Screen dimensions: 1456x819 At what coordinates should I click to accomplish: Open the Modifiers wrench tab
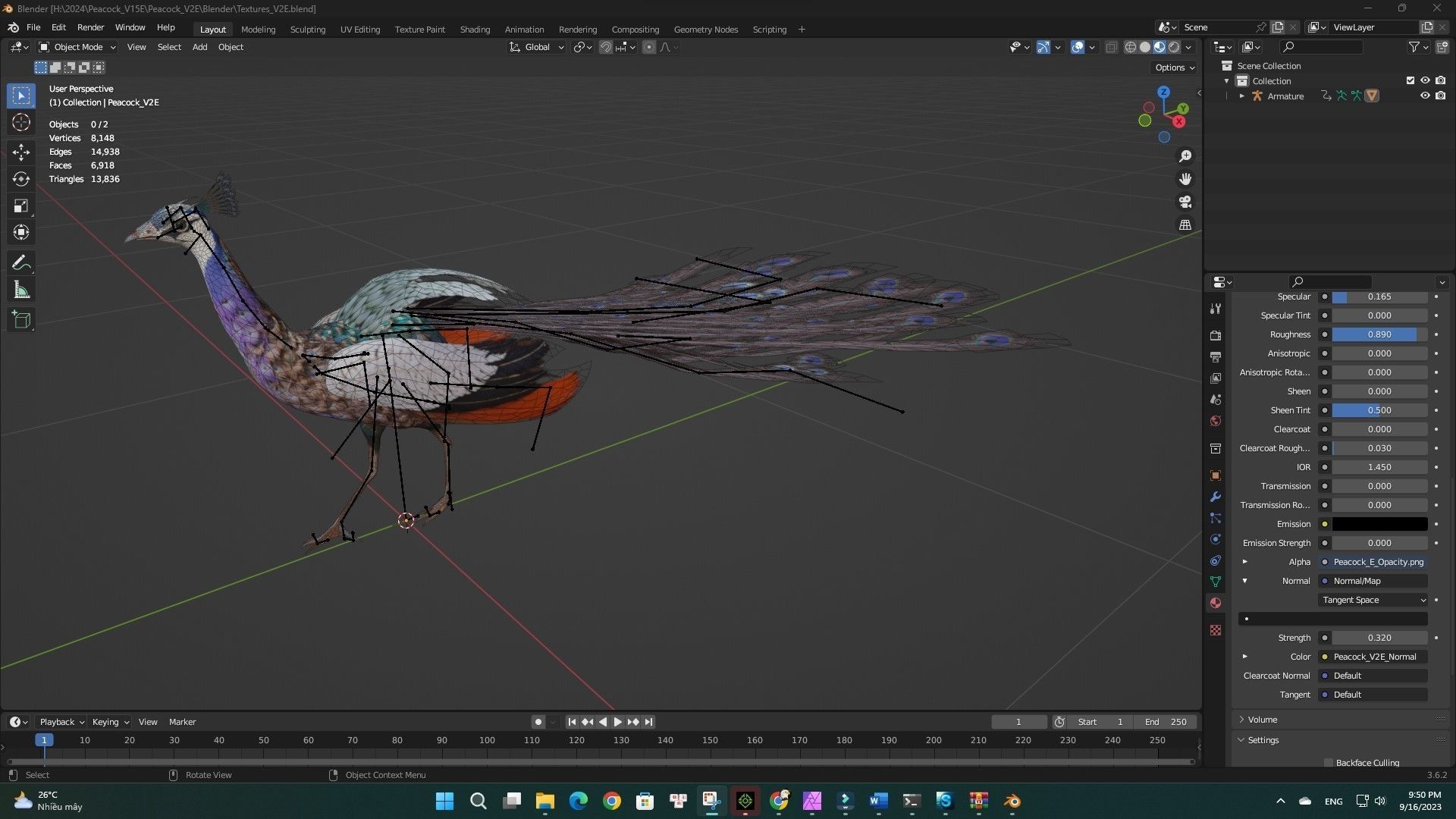point(1216,497)
